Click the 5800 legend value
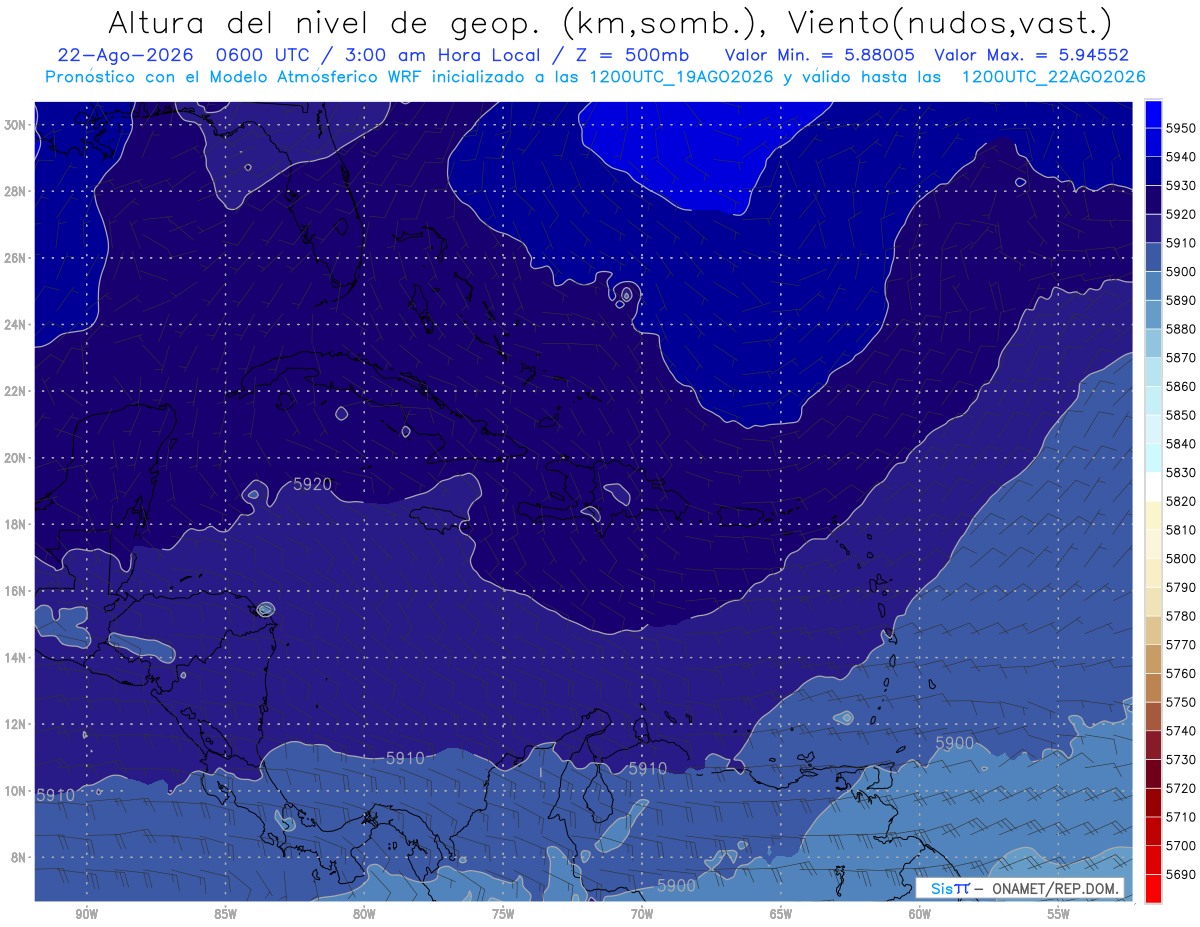This screenshot has width=1200, height=927. point(1181,558)
